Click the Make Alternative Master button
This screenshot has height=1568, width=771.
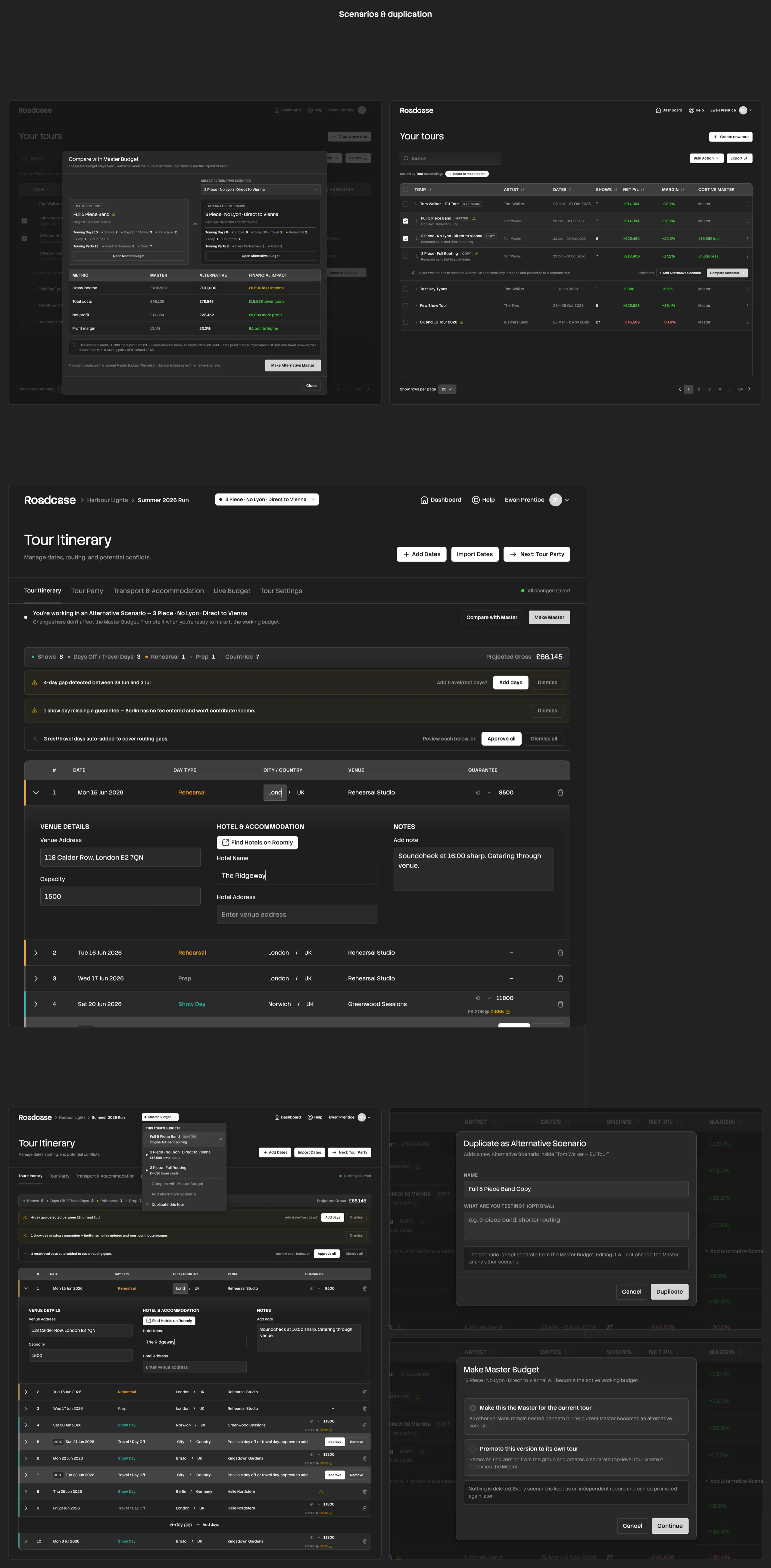click(293, 365)
